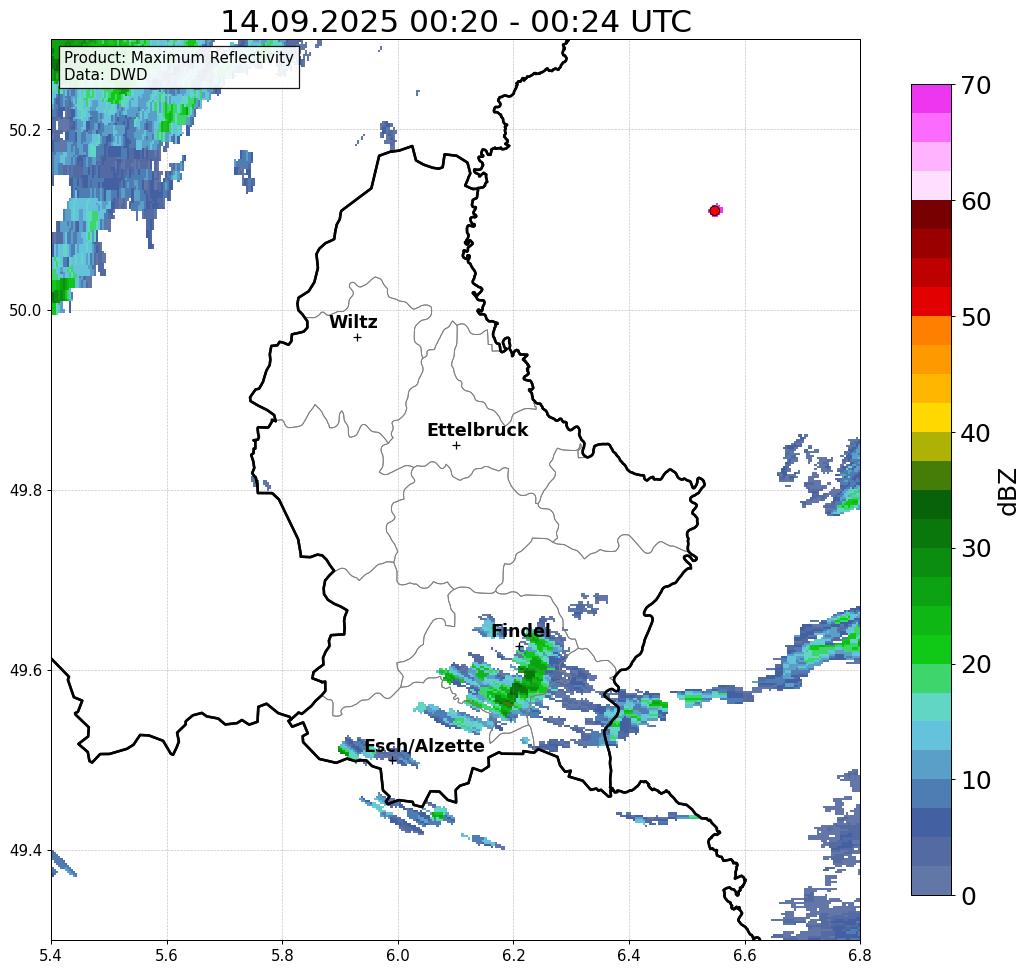1029x973 pixels.
Task: Select the Wiltz city label
Action: coord(353,322)
